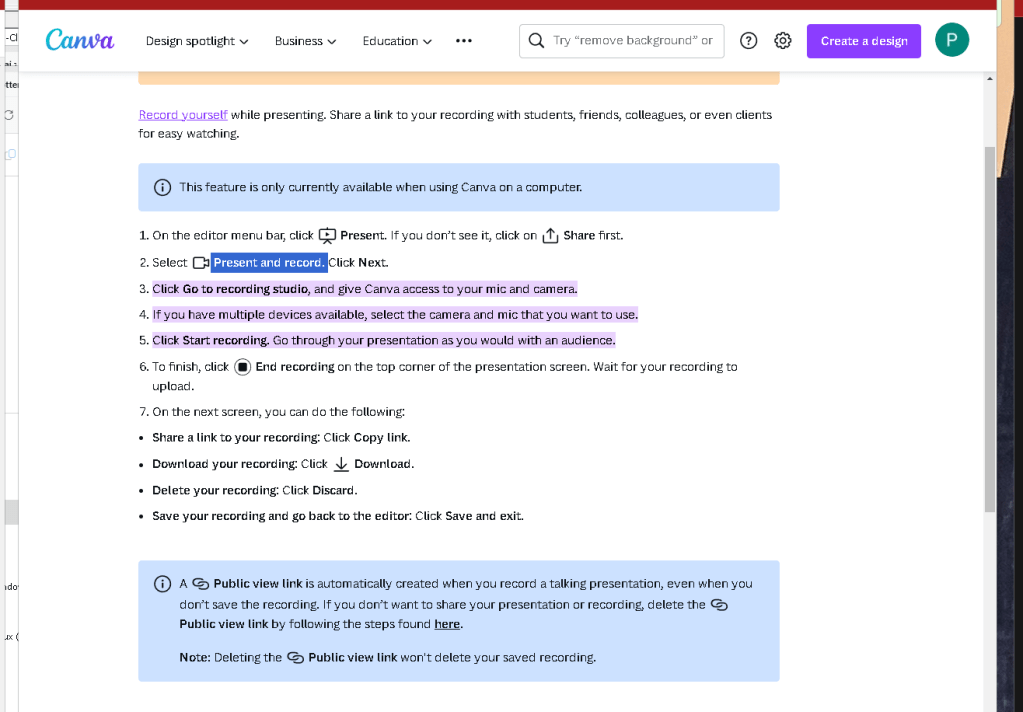Screen dimensions: 1023x712
Task: Click 'Go to recording studio' text in step 3
Action: coord(245,288)
